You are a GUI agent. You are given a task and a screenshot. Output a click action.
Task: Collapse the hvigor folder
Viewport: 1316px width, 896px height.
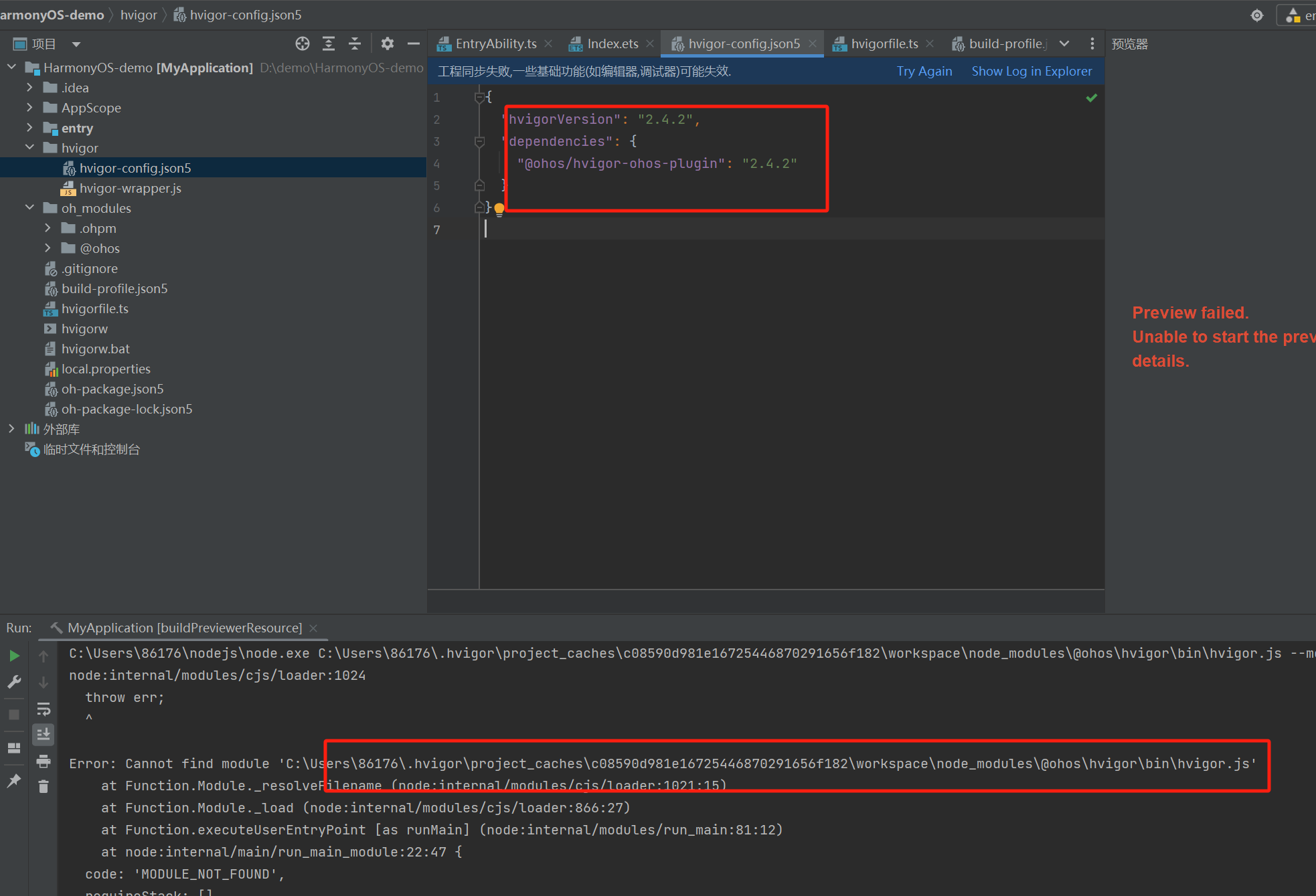pyautogui.click(x=29, y=147)
